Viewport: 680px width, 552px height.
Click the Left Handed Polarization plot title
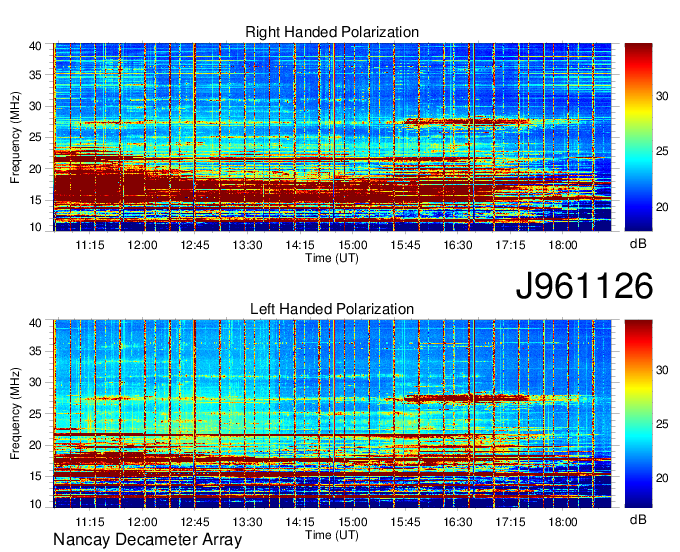tap(332, 309)
